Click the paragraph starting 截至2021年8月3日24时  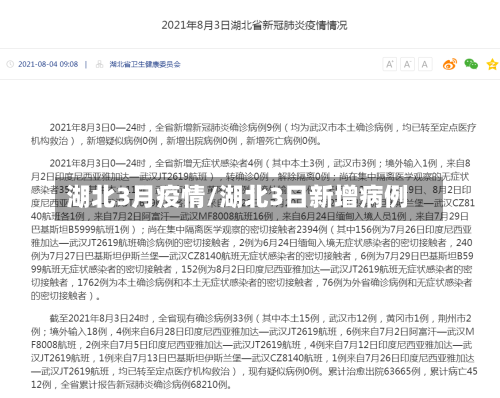pos(254,351)
